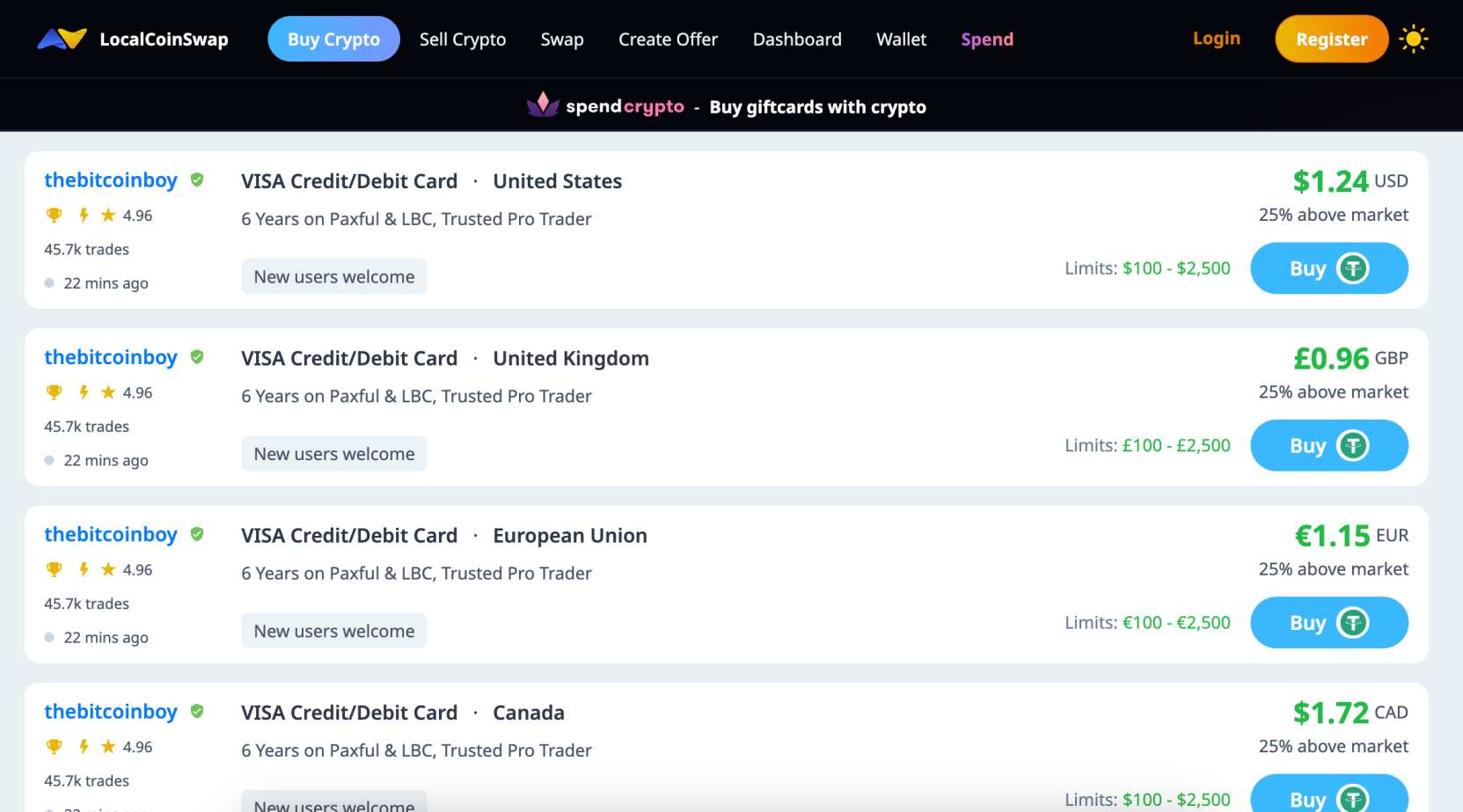The height and width of the screenshot is (812, 1463).
Task: Click verified badge on United States offer
Action: [x=197, y=179]
